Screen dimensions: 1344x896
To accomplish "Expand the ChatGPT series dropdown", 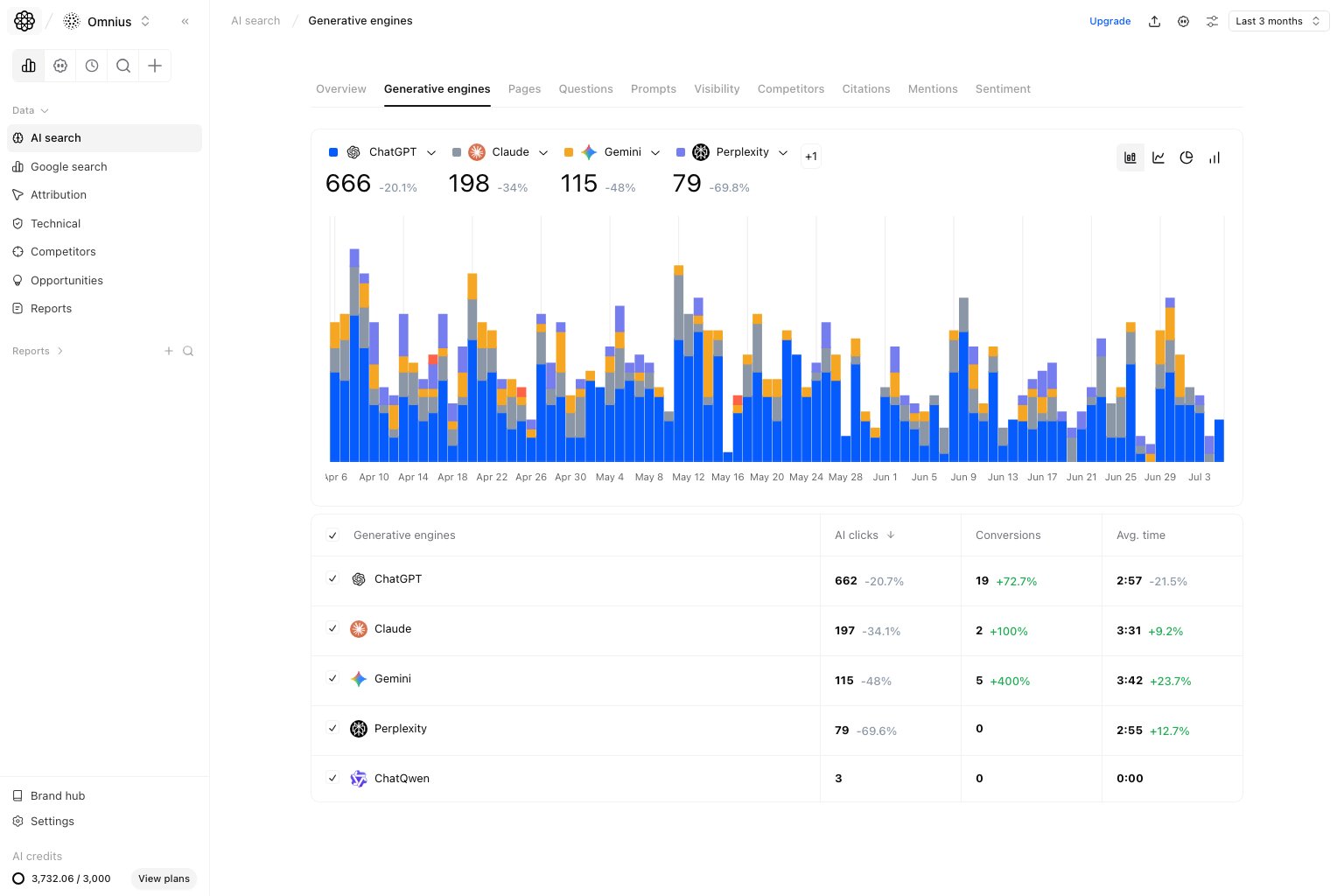I will (431, 152).
